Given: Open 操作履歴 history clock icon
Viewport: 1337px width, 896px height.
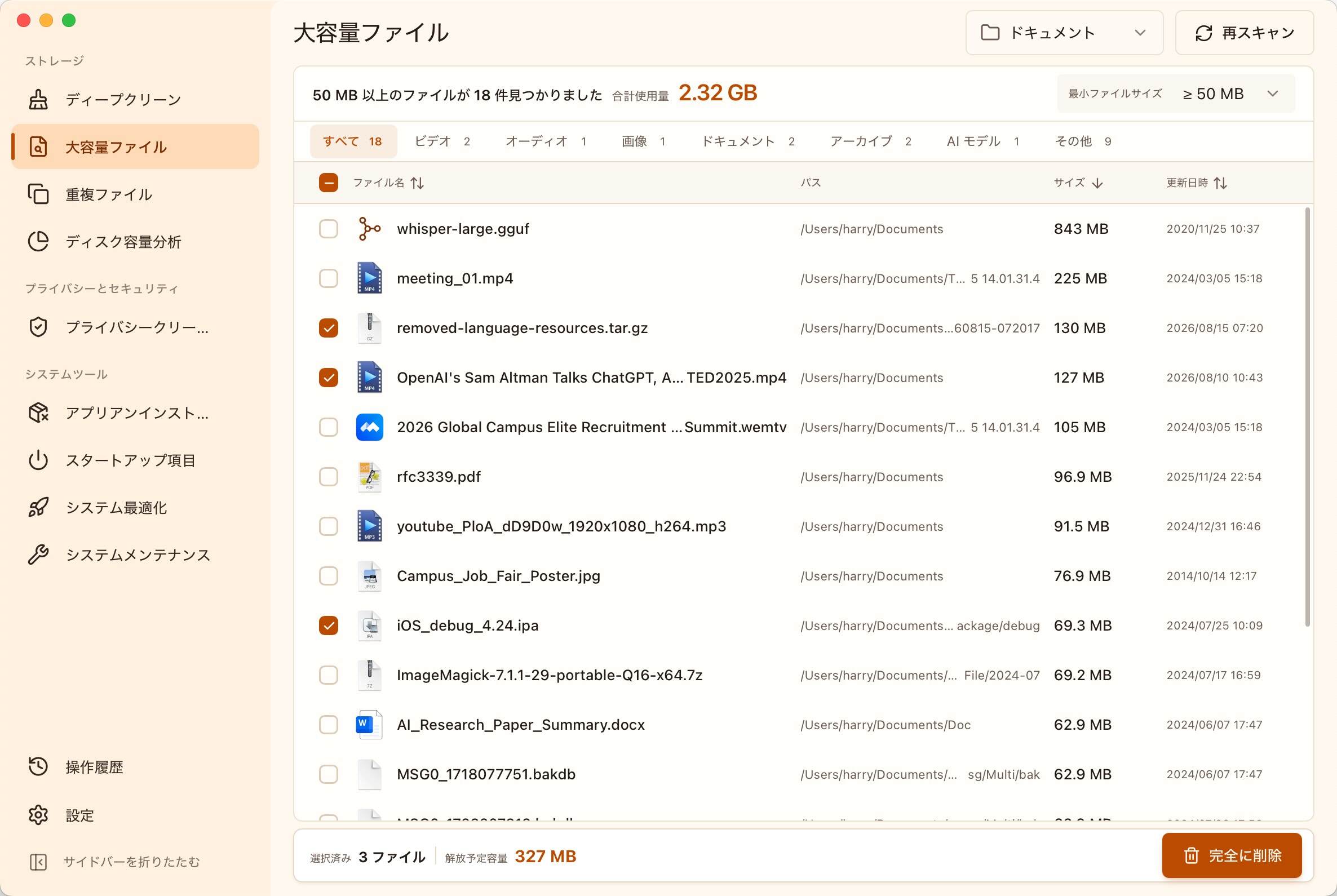Looking at the screenshot, I should click(x=38, y=766).
